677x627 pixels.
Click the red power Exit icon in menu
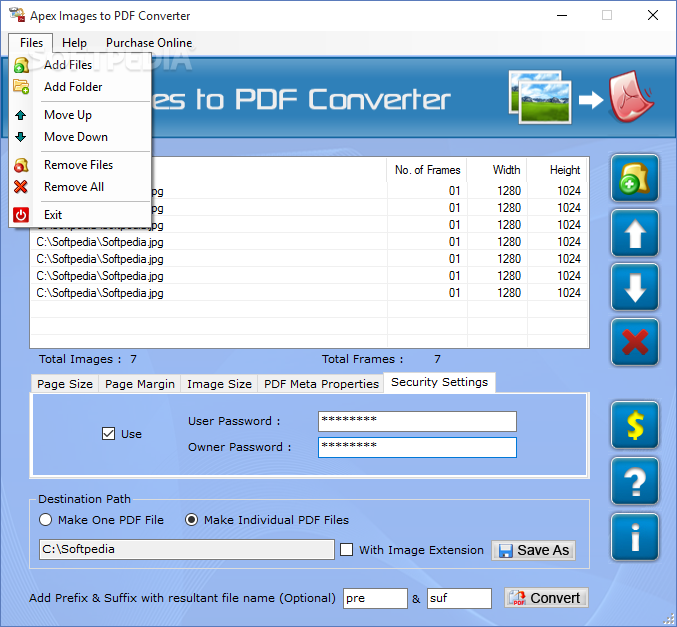[x=21, y=215]
